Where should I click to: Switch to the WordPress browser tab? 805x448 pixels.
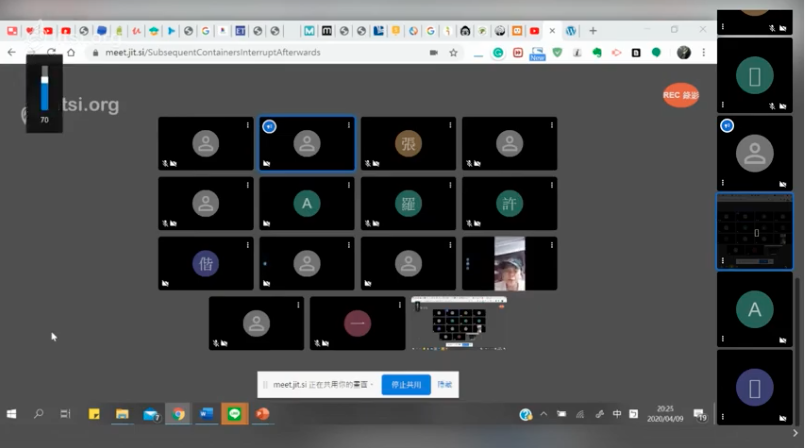[x=571, y=31]
